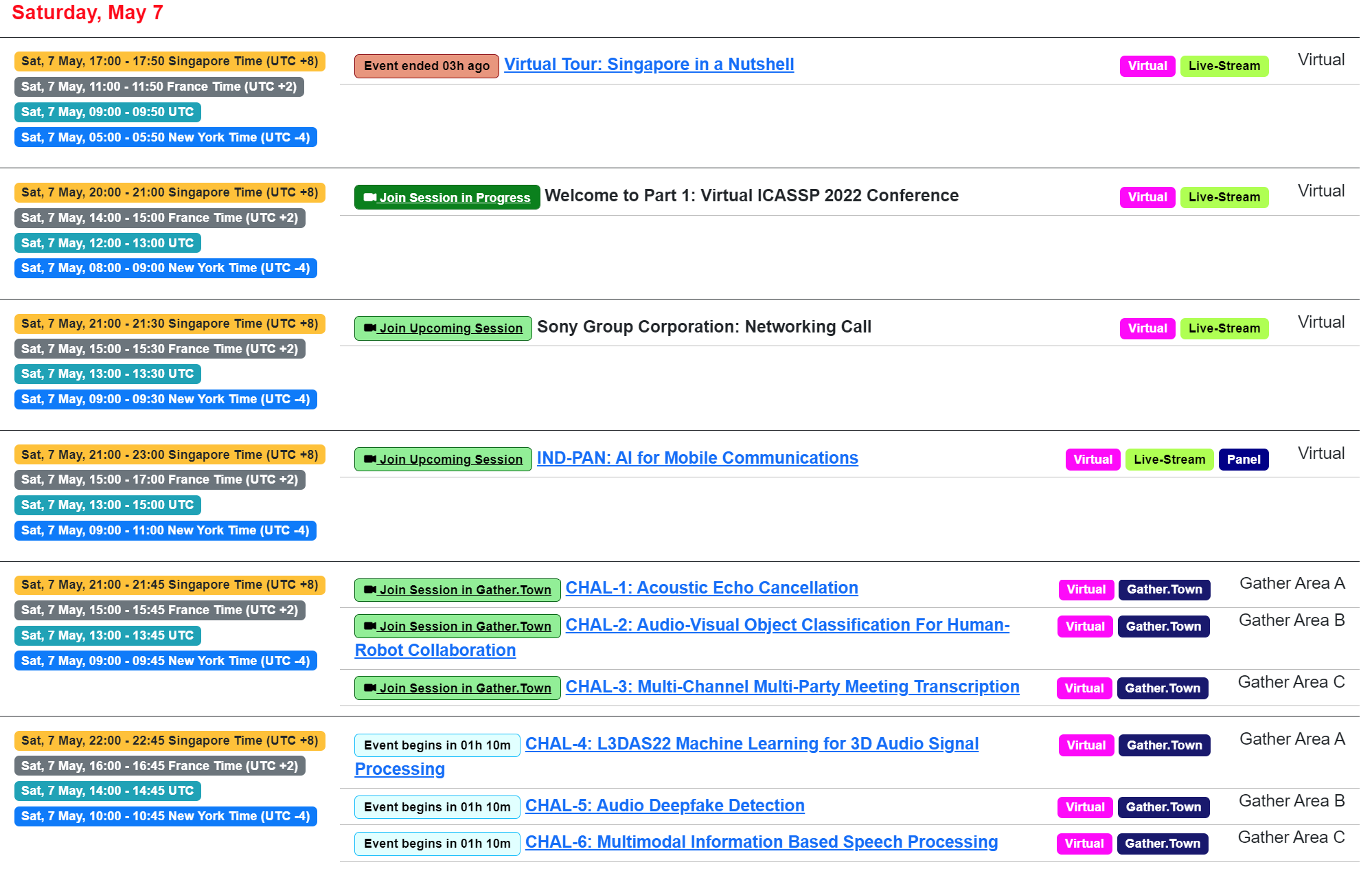This screenshot has height=869, width=1372.
Task: Open Virtual Tour: Singapore in a Nutshell link
Action: (648, 65)
